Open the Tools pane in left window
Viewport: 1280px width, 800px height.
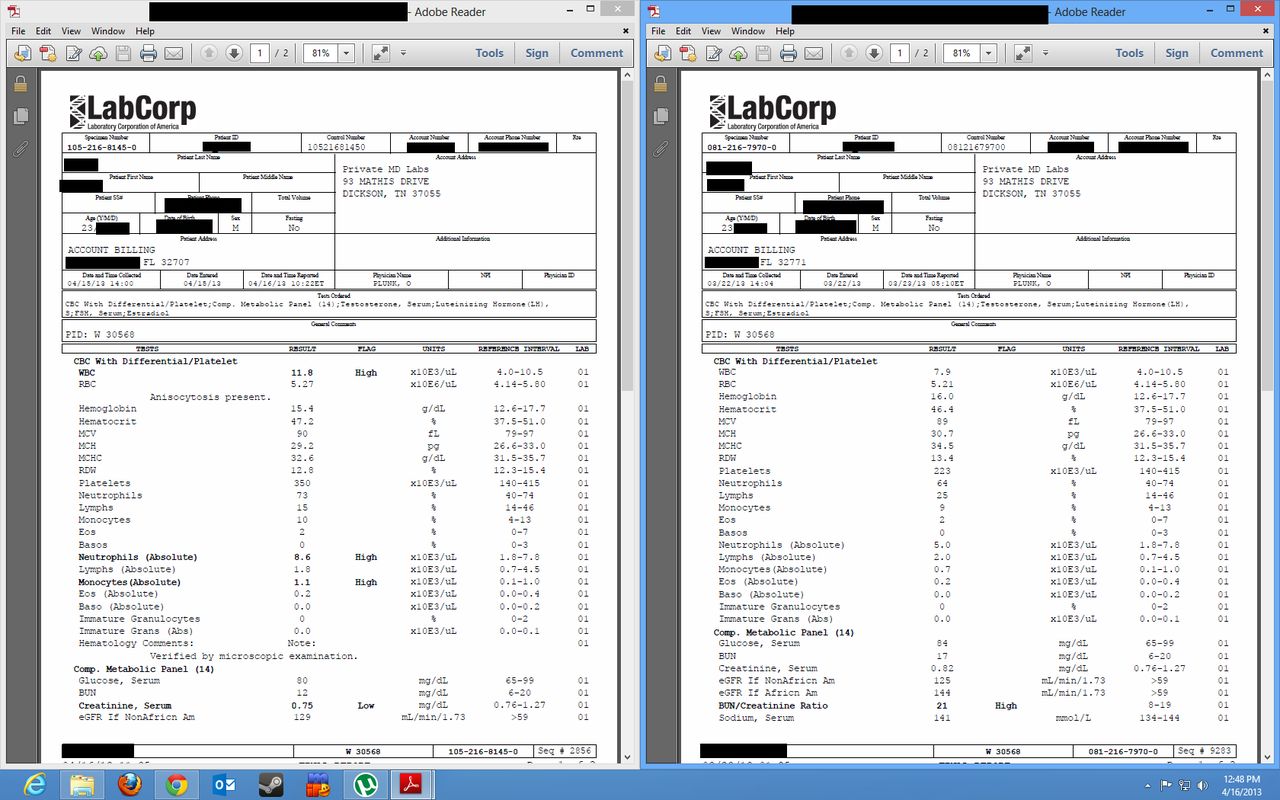[x=489, y=53]
